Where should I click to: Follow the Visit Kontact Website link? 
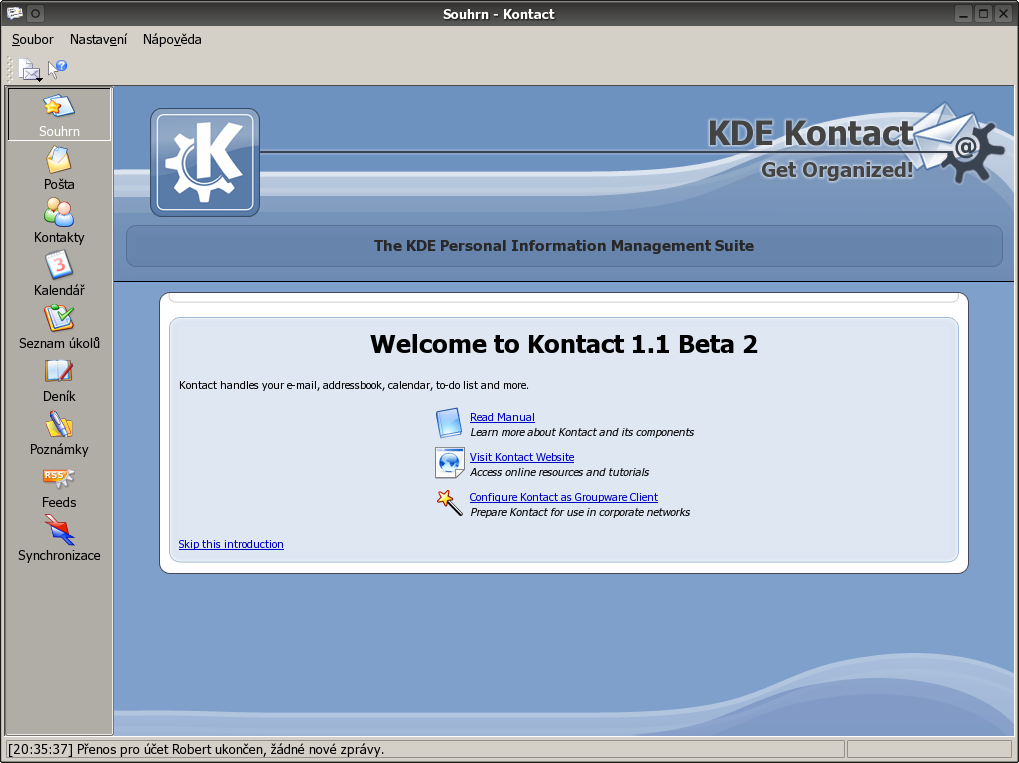coord(522,457)
